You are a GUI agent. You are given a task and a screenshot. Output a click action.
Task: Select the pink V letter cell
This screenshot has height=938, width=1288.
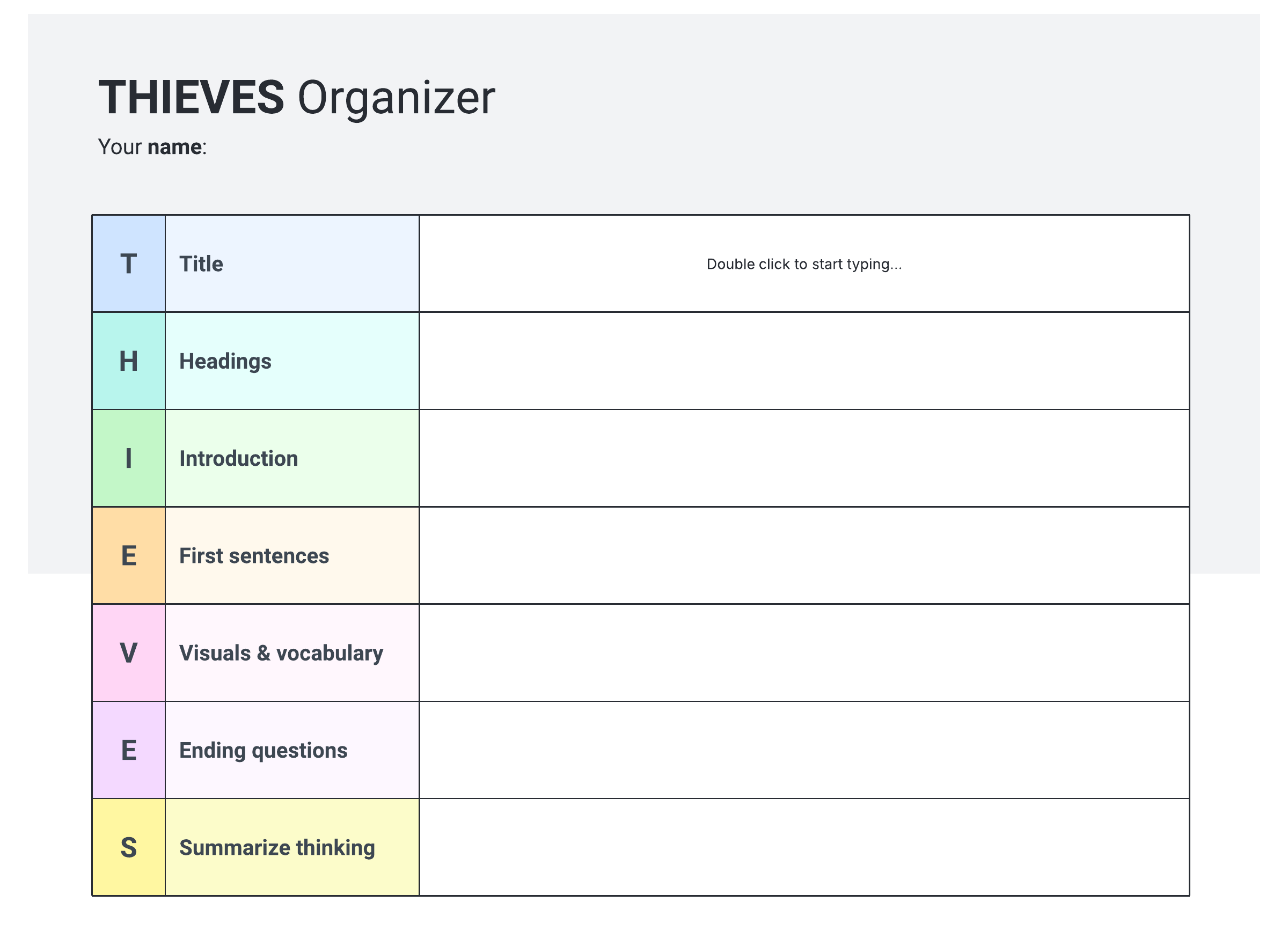click(x=129, y=653)
